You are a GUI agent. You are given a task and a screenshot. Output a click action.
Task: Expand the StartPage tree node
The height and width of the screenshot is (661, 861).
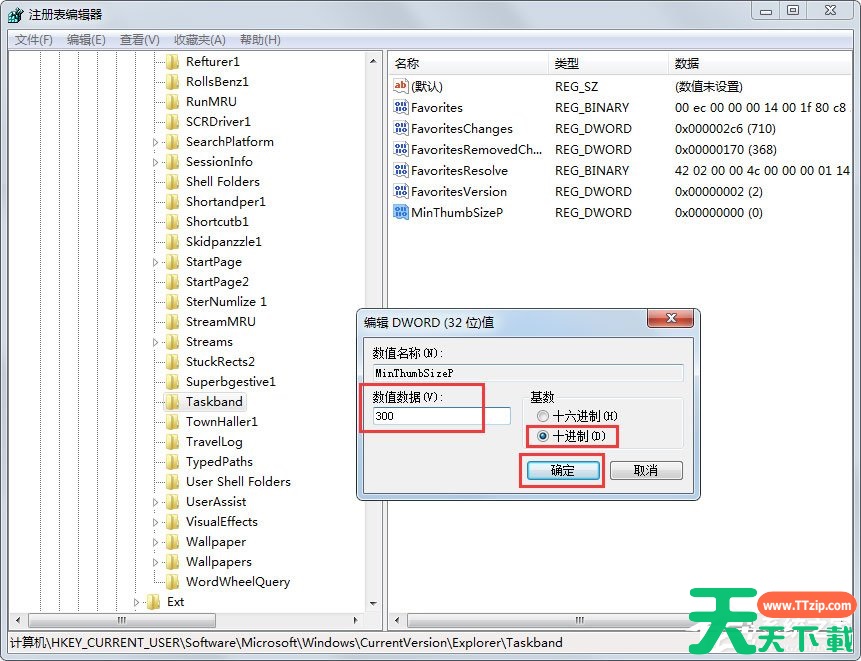pos(155,262)
